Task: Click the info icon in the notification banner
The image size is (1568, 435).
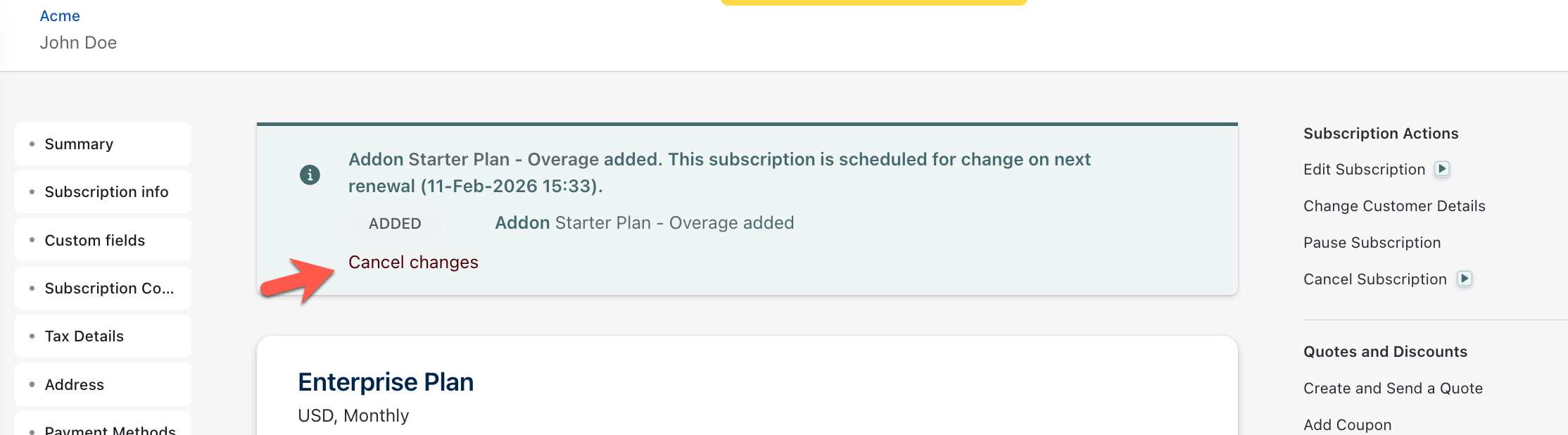Action: tap(310, 175)
